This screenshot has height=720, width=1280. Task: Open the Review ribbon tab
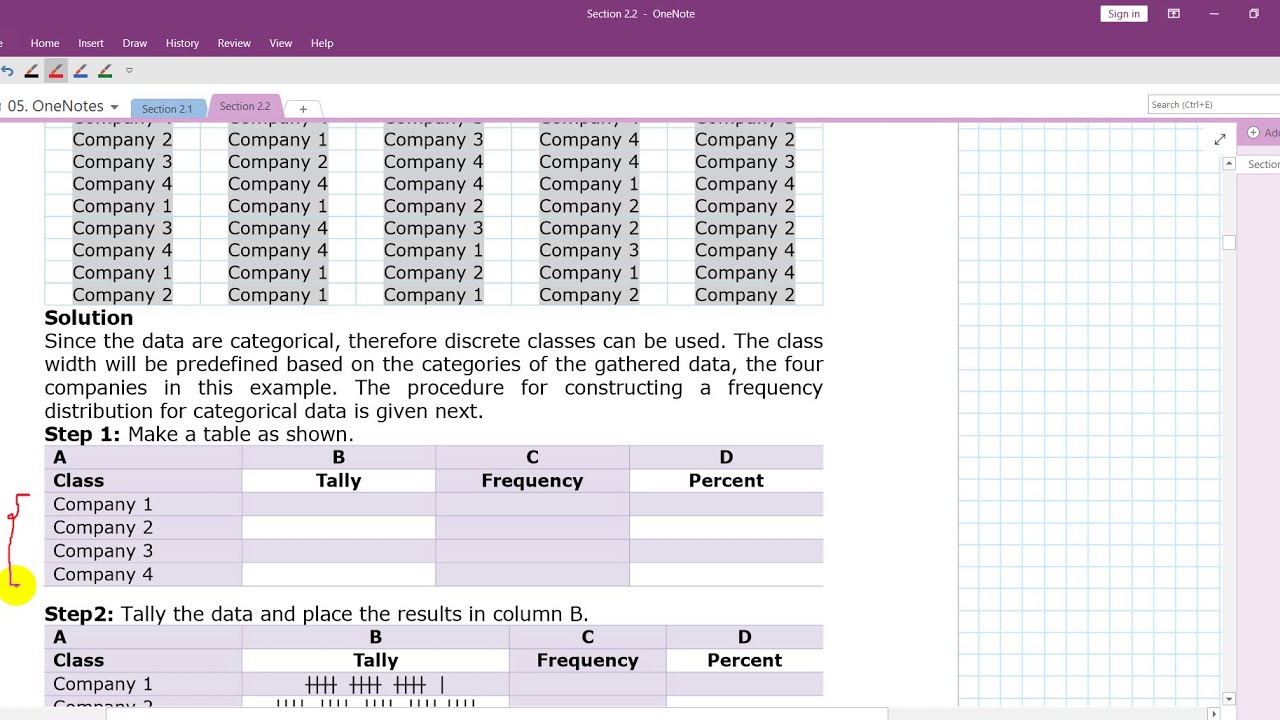234,43
